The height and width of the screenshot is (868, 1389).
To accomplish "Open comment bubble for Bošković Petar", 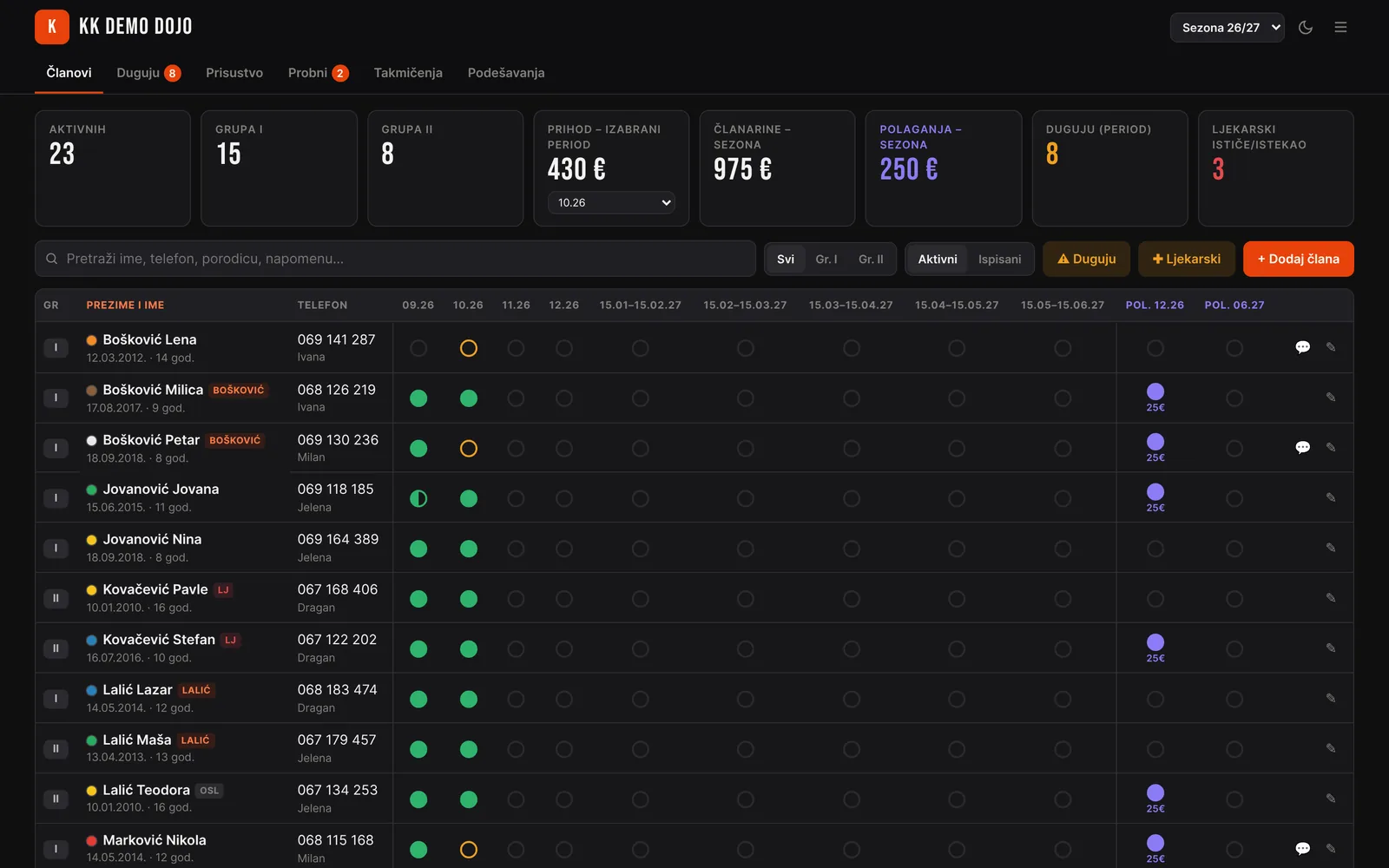I will 1302,448.
